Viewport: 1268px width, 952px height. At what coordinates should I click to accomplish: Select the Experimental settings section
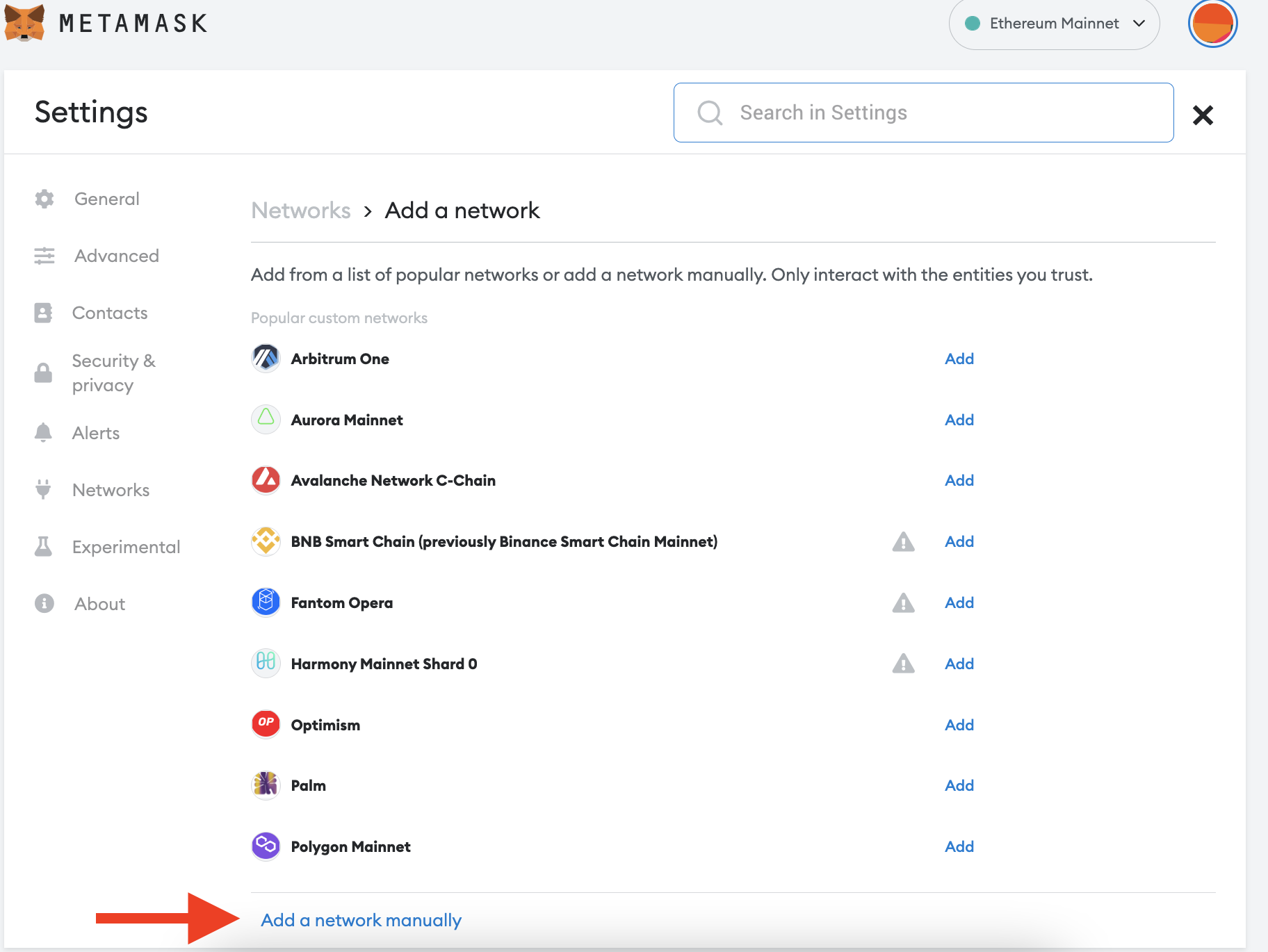(126, 547)
